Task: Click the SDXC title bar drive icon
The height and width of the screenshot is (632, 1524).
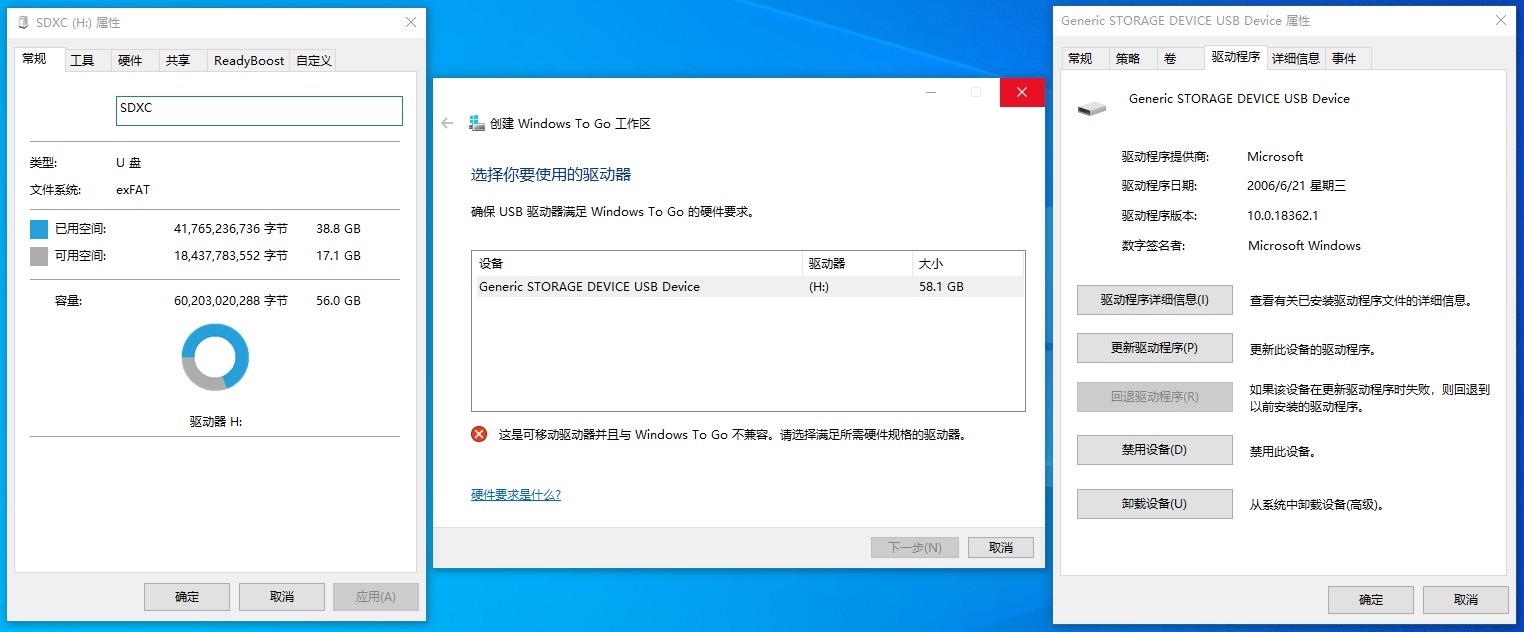Action: 24,23
